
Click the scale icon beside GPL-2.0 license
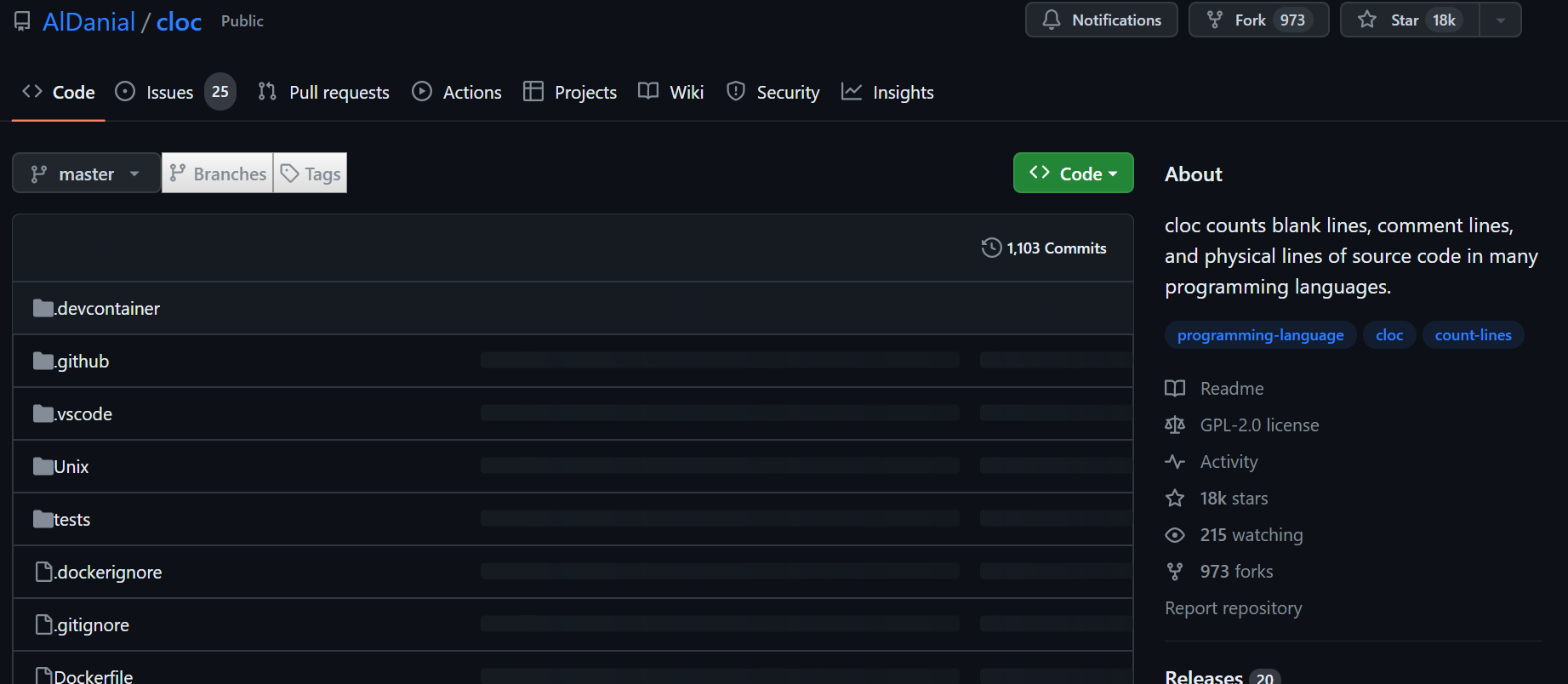click(1175, 425)
